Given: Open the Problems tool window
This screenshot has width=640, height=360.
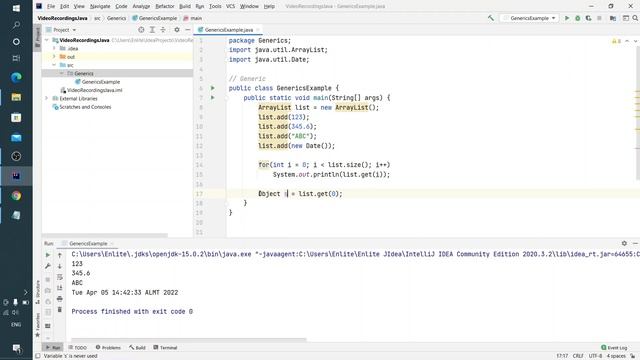Looking at the screenshot, I should 108,347.
